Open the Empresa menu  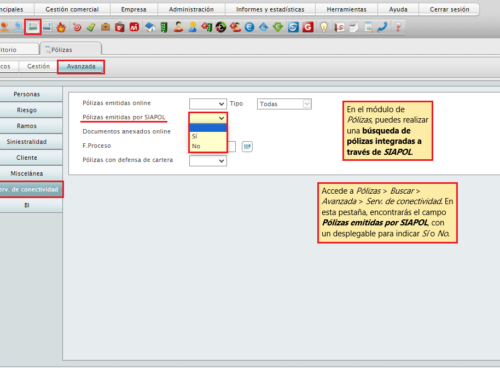134,9
